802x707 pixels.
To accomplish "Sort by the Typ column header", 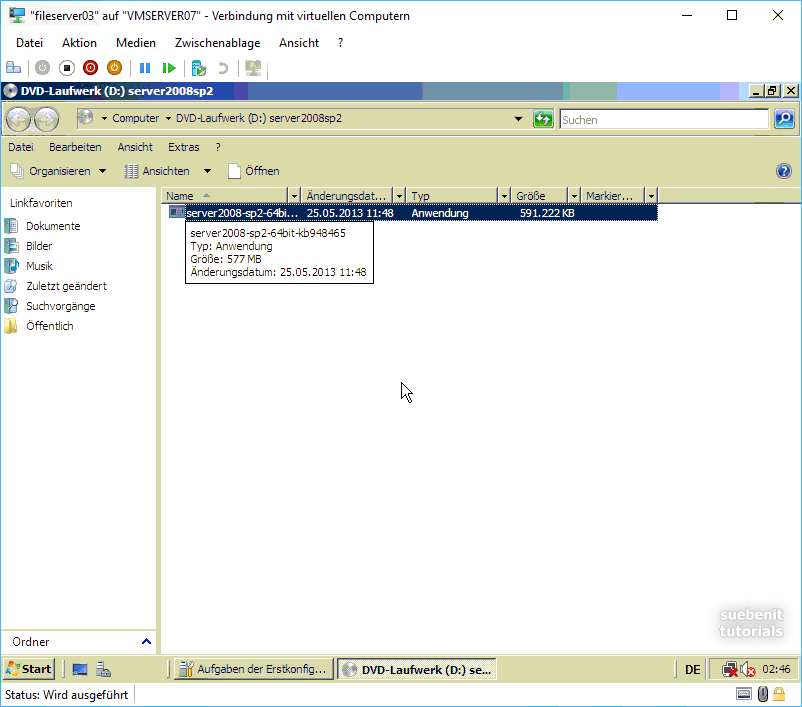I will point(452,196).
